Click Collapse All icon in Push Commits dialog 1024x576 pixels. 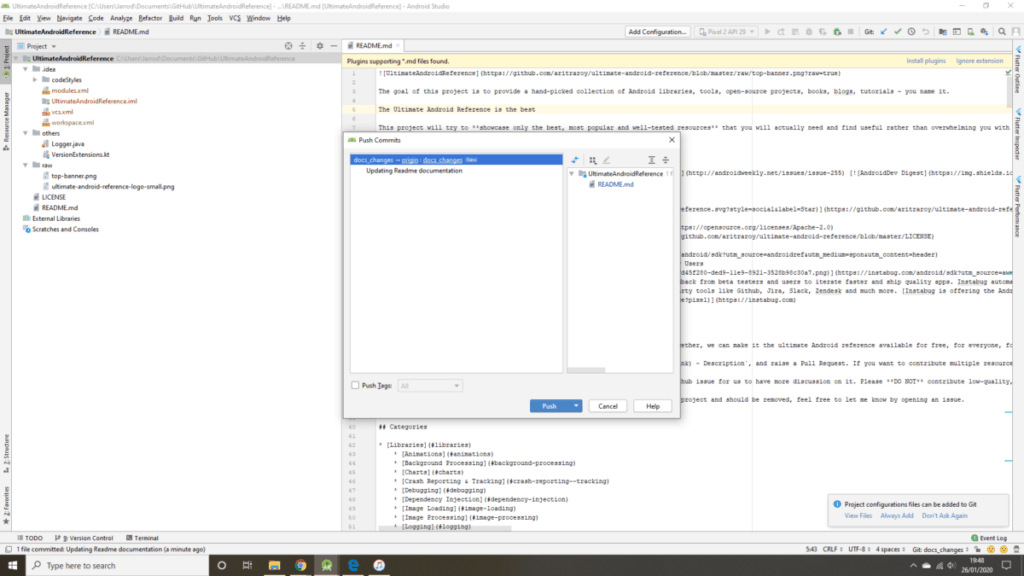[665, 160]
